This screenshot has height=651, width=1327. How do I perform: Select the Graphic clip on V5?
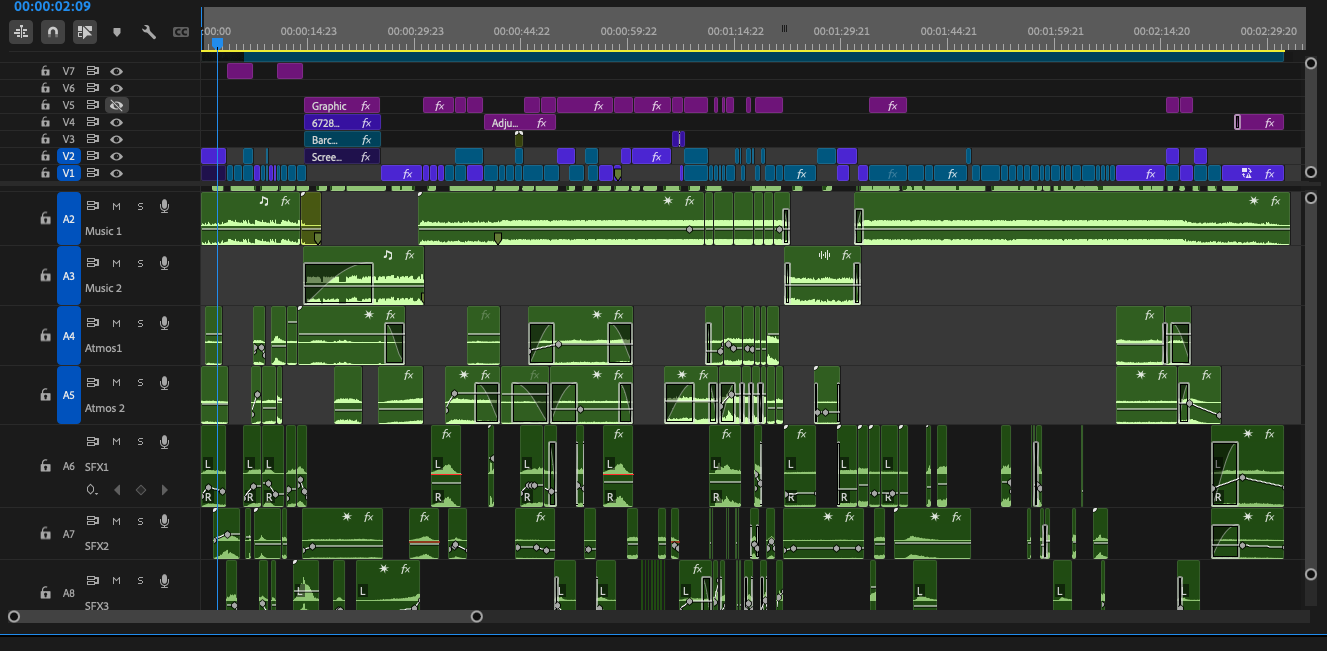click(x=342, y=105)
